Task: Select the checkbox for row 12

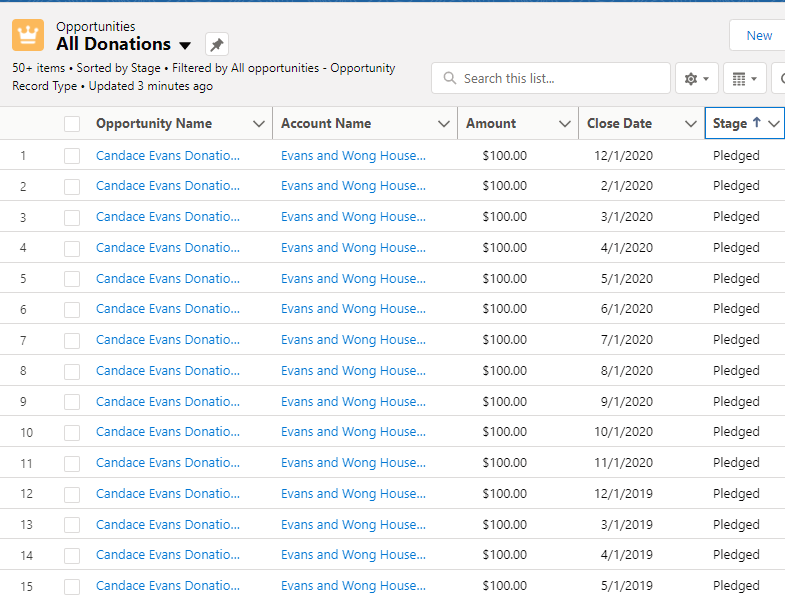Action: [72, 494]
